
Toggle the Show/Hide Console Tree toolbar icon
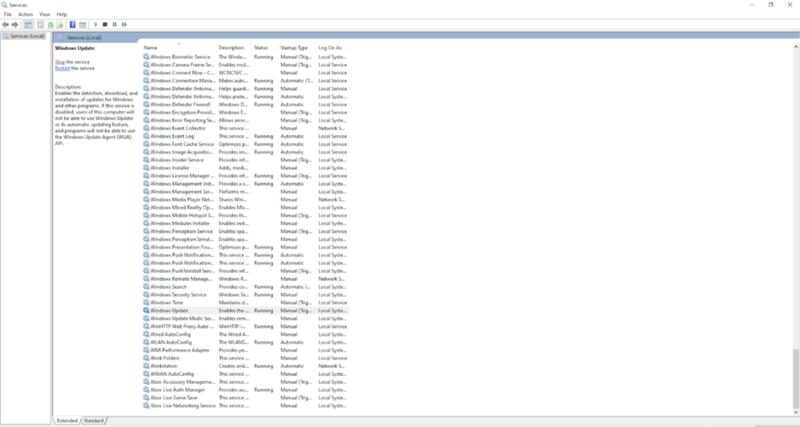[29, 24]
